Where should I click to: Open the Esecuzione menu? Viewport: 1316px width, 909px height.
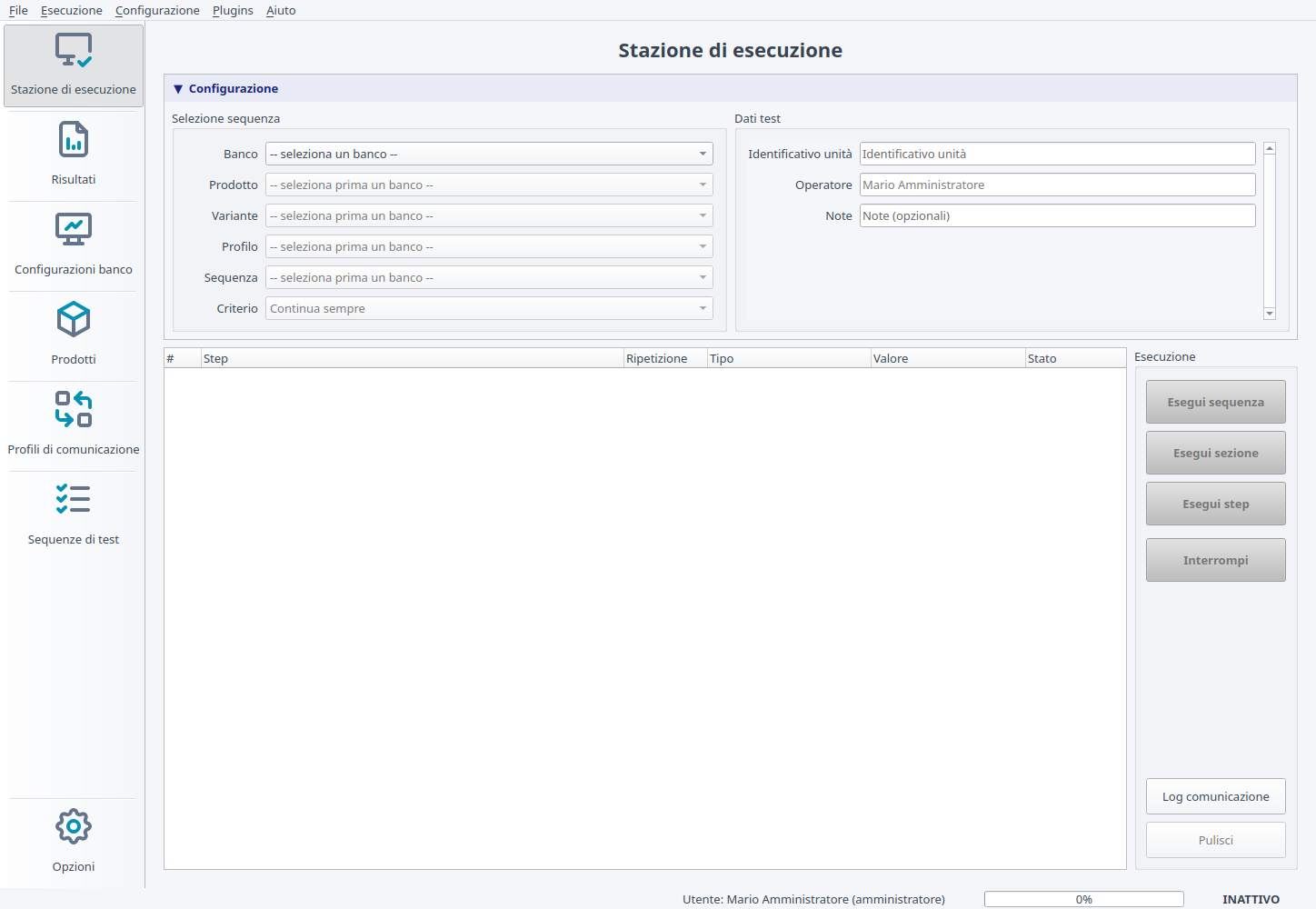point(72,10)
